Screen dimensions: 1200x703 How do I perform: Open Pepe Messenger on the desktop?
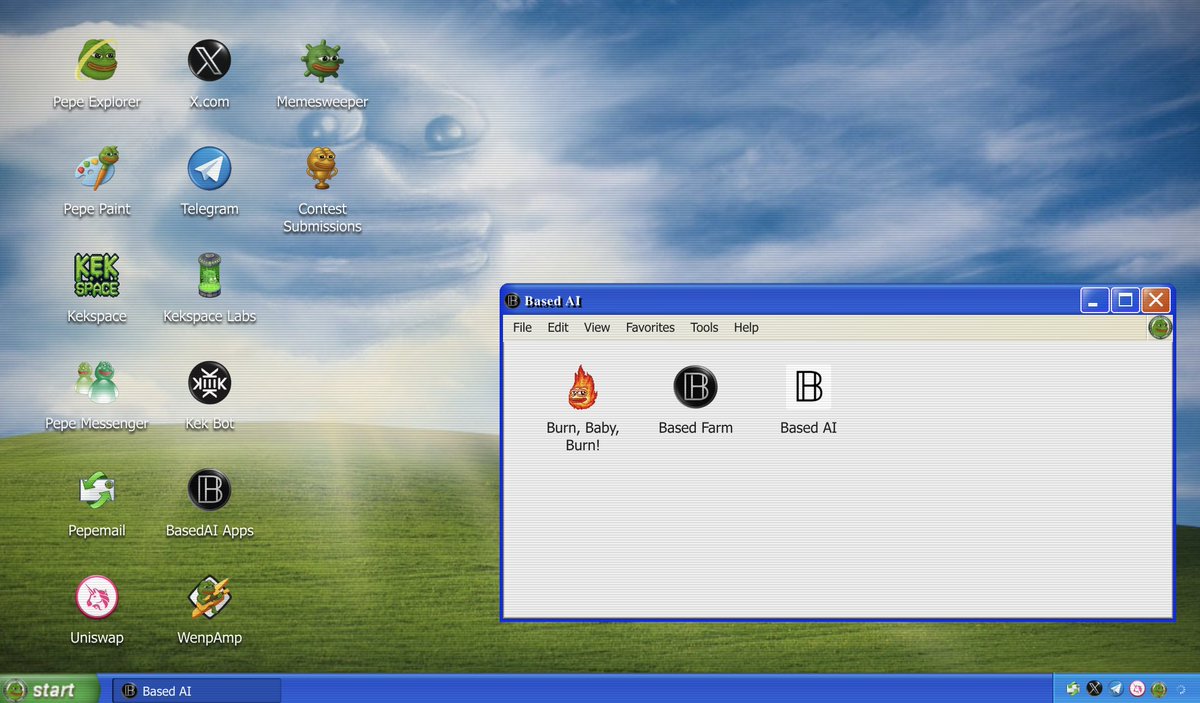click(97, 382)
